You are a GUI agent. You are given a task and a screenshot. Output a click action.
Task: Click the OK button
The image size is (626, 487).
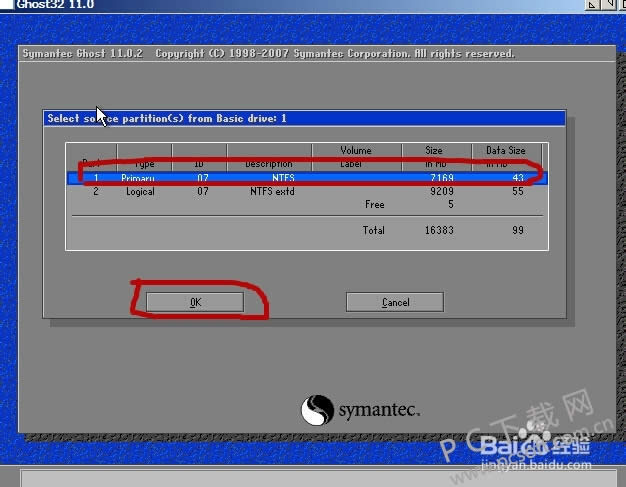click(x=195, y=301)
